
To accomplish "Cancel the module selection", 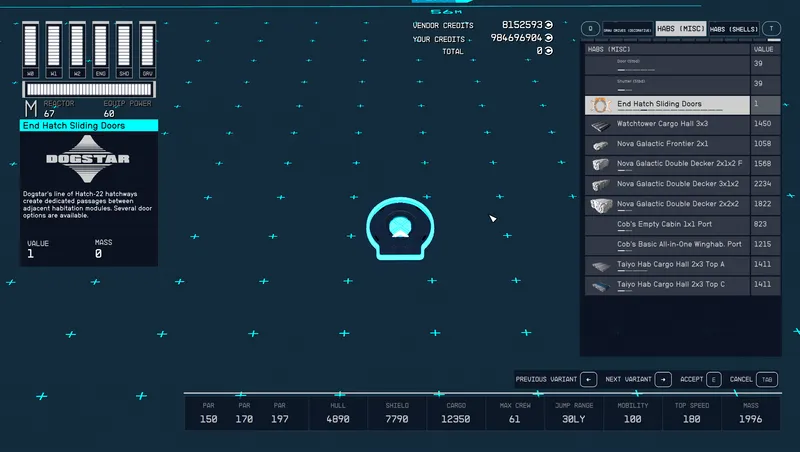I will (x=753, y=379).
